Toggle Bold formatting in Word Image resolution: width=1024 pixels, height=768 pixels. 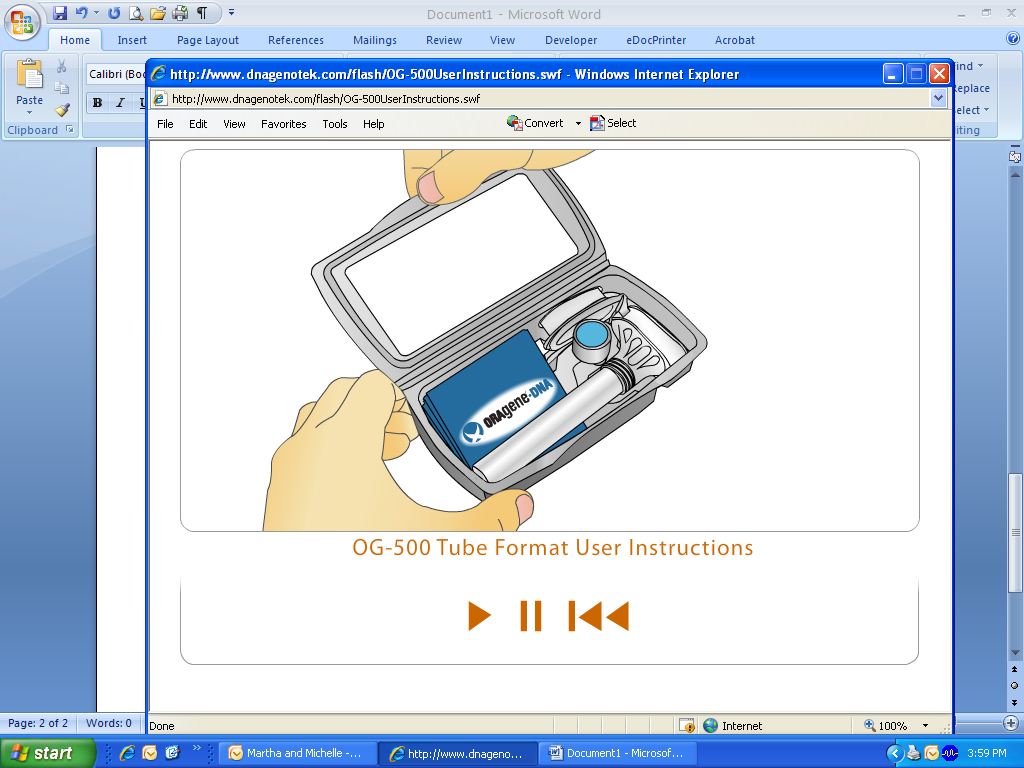point(97,103)
